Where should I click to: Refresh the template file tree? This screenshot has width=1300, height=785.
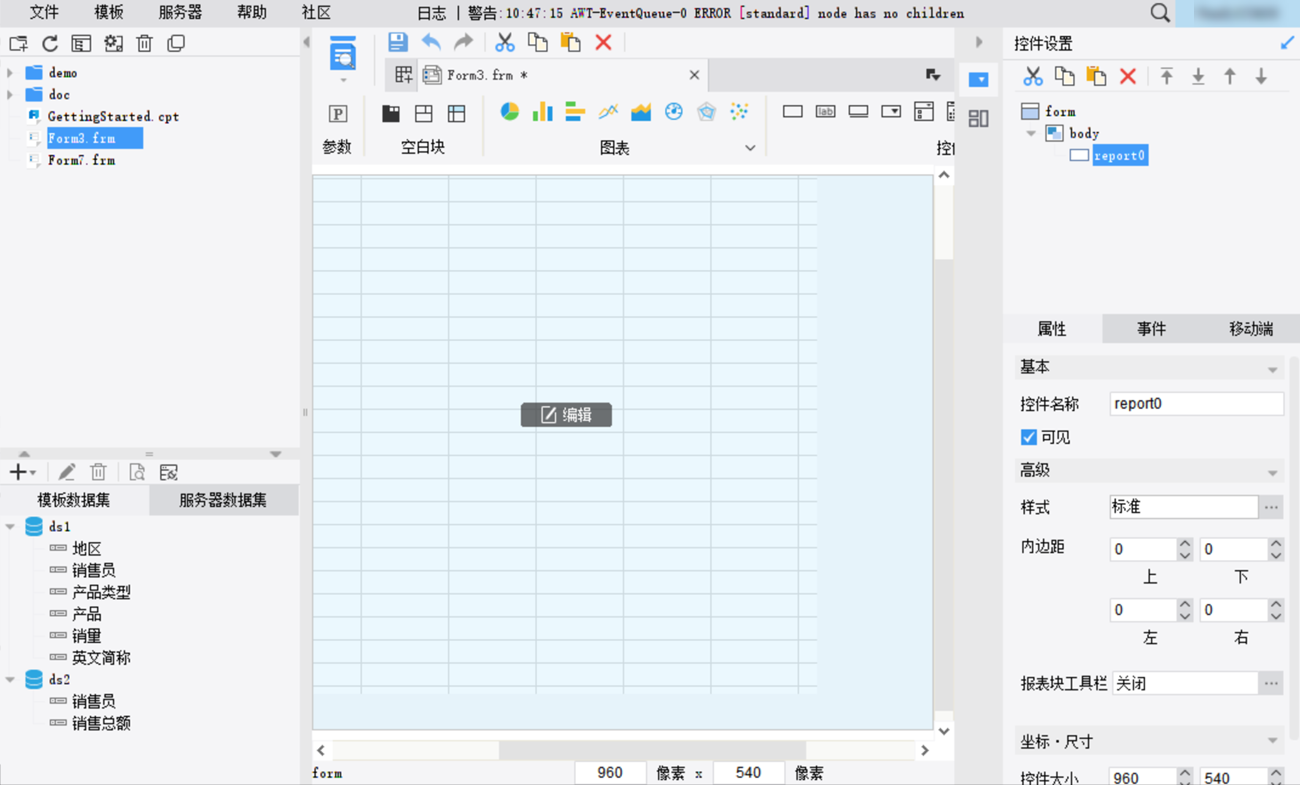pos(50,44)
